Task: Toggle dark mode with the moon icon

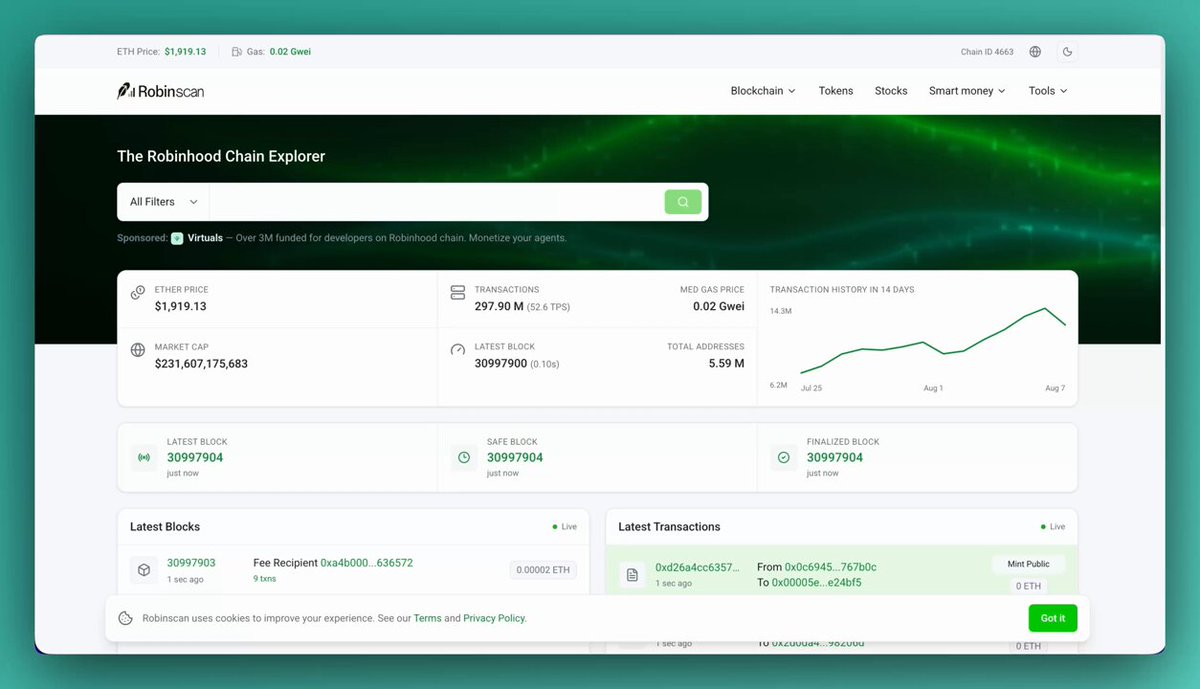Action: click(1067, 52)
